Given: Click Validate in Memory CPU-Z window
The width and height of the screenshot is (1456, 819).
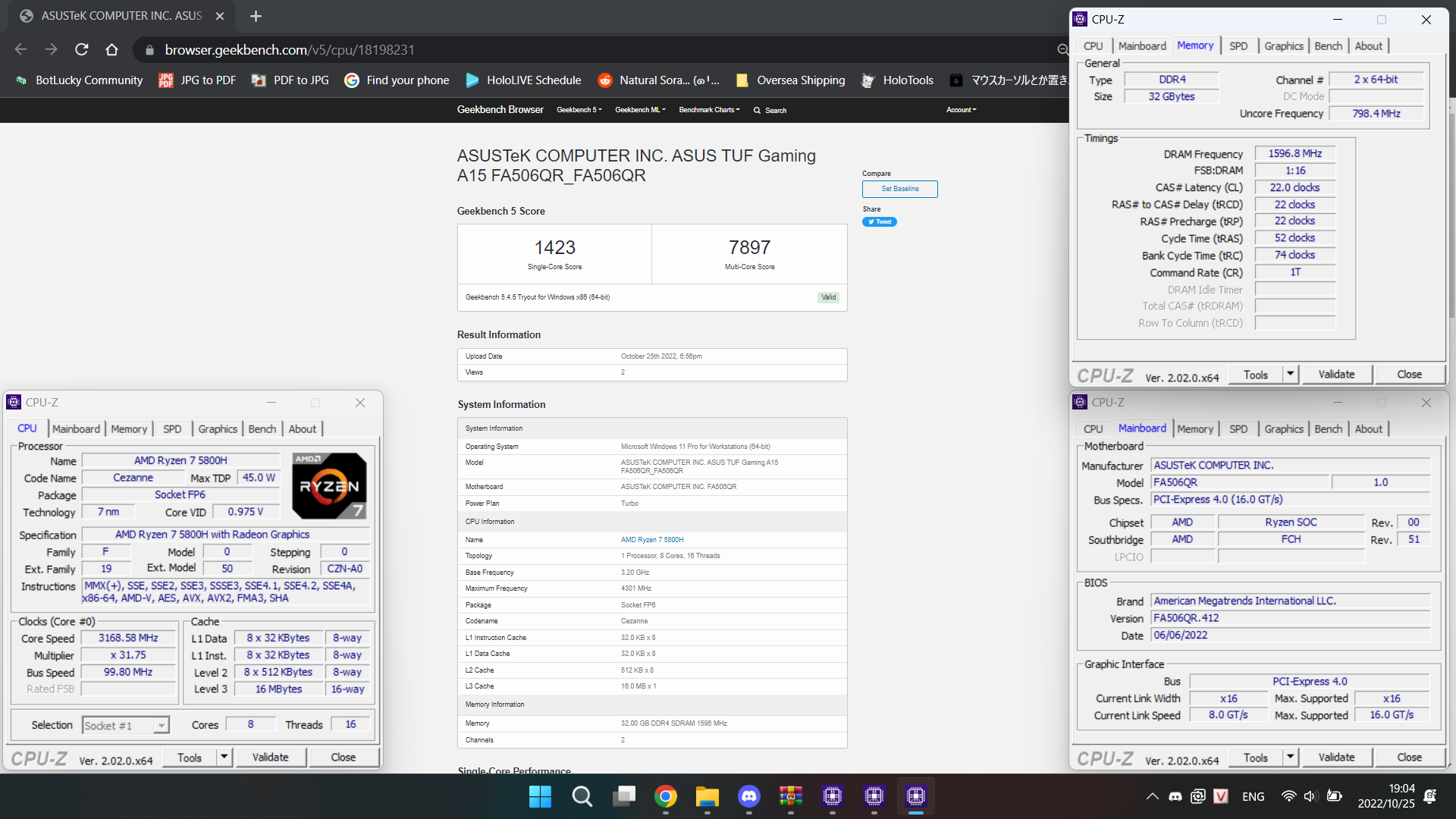Looking at the screenshot, I should coord(1336,374).
